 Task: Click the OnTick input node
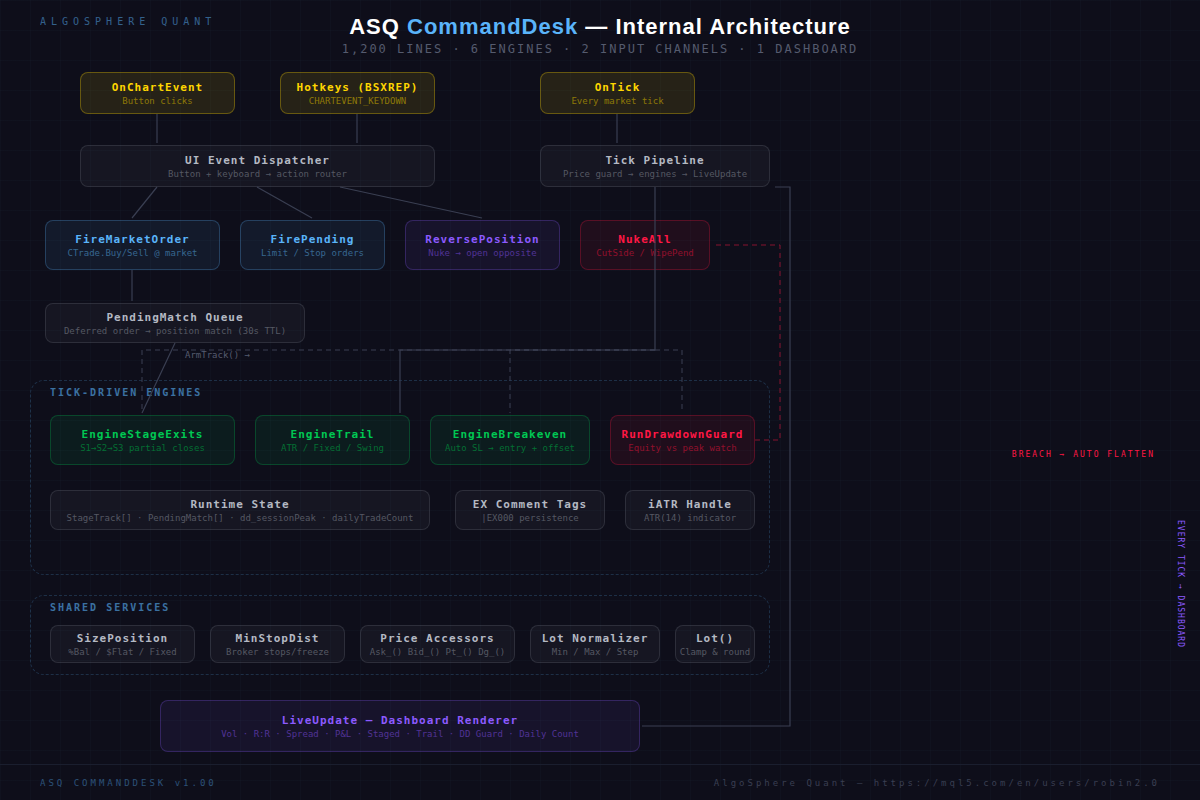[x=617, y=93]
